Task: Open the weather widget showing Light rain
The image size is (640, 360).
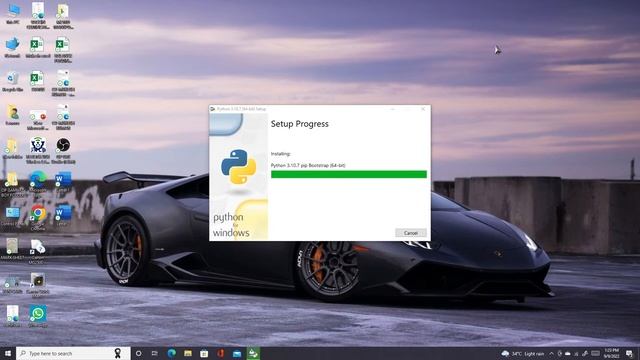Action: click(x=523, y=353)
